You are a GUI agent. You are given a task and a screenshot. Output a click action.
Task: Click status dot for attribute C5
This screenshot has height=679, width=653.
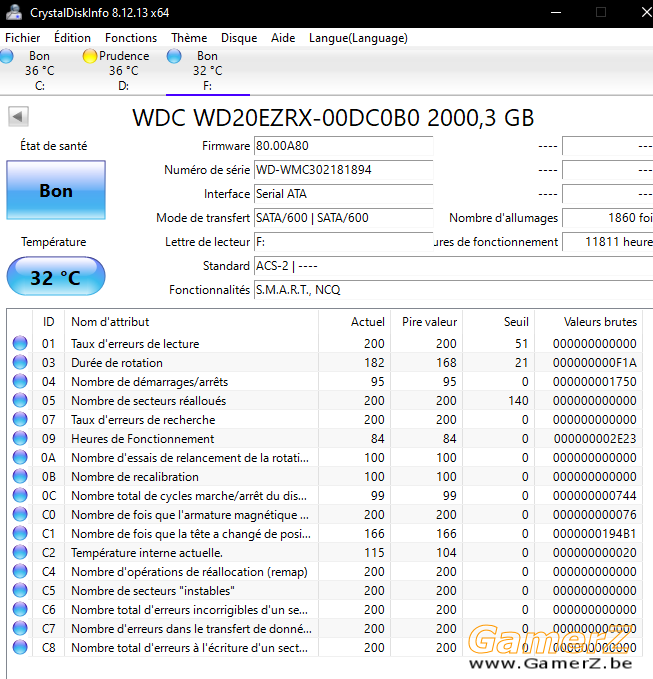click(20, 590)
